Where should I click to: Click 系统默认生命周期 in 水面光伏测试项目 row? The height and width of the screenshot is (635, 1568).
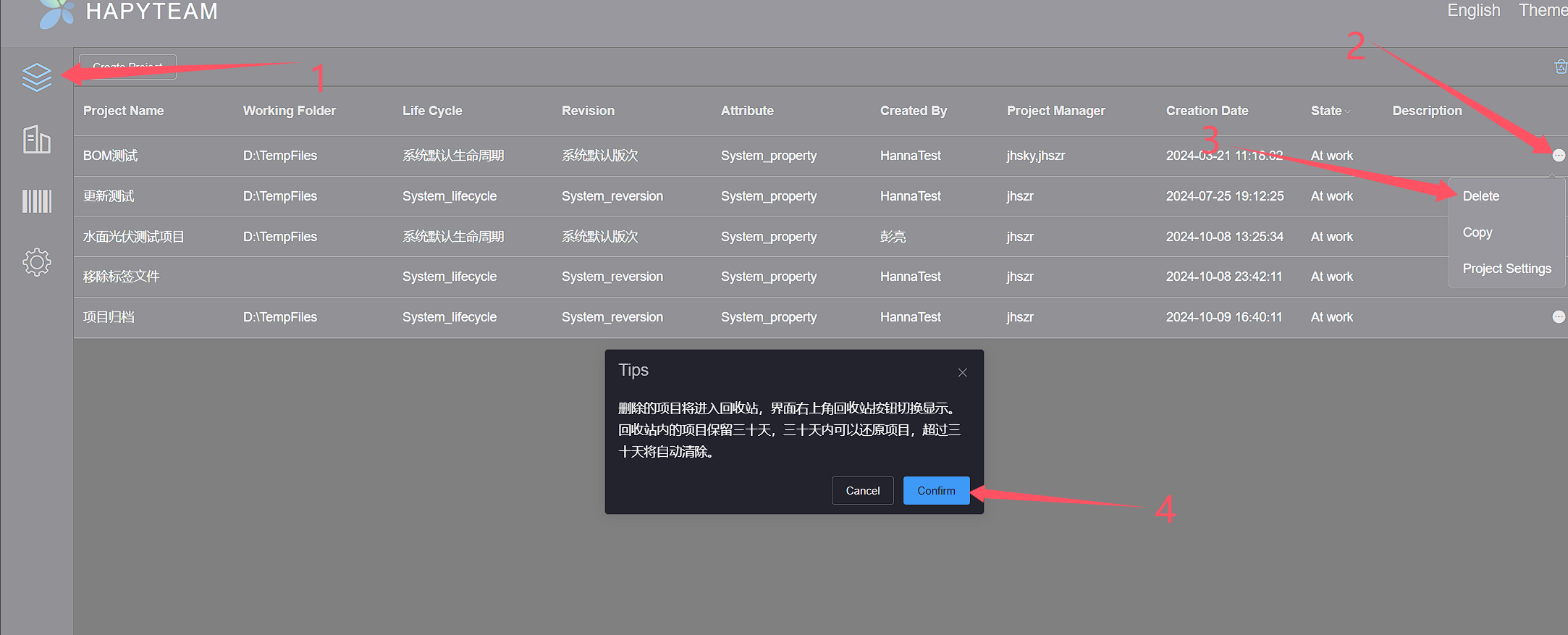click(452, 237)
